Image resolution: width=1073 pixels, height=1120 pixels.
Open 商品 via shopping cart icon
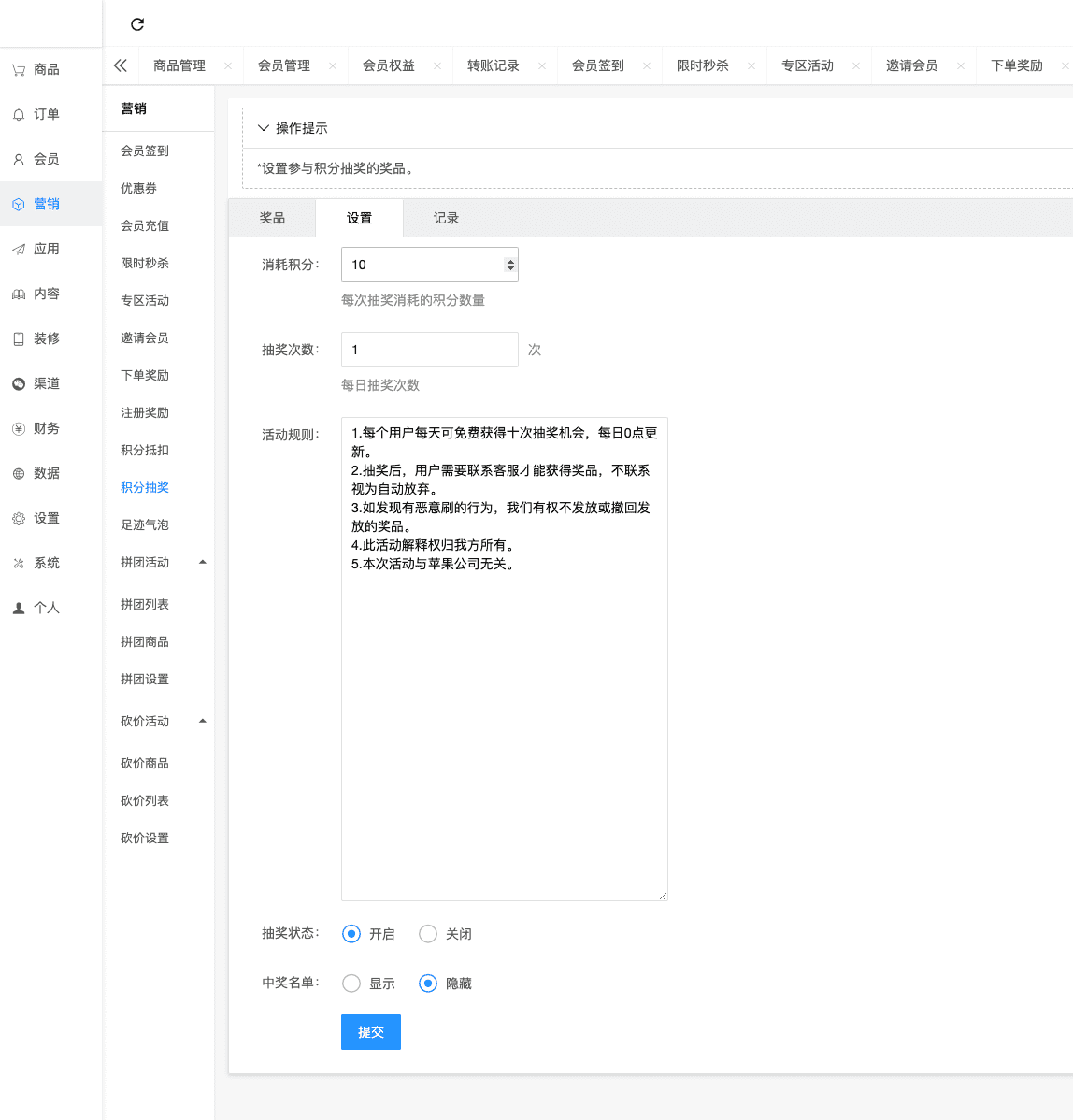[x=19, y=70]
